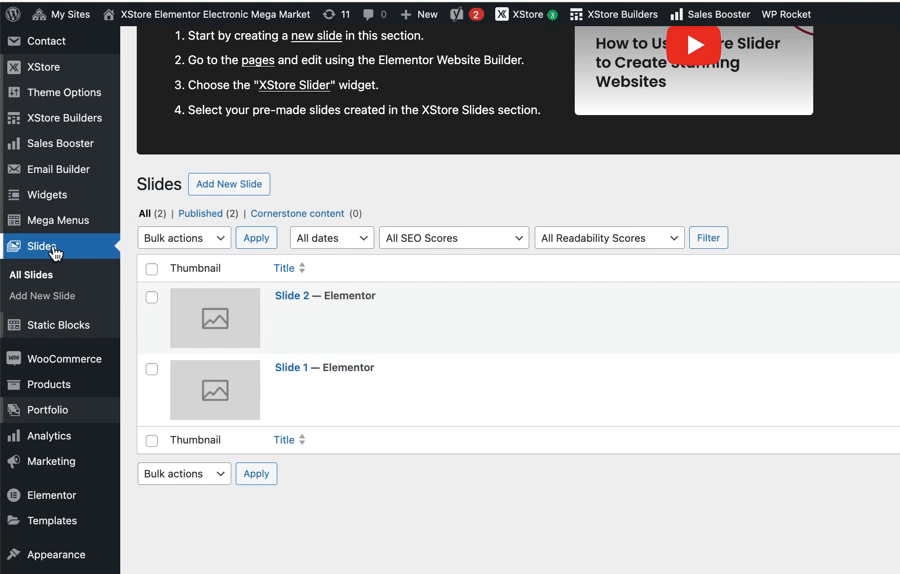Click the Static Blocks icon in sidebar
Image resolution: width=900 pixels, height=574 pixels.
[x=14, y=325]
